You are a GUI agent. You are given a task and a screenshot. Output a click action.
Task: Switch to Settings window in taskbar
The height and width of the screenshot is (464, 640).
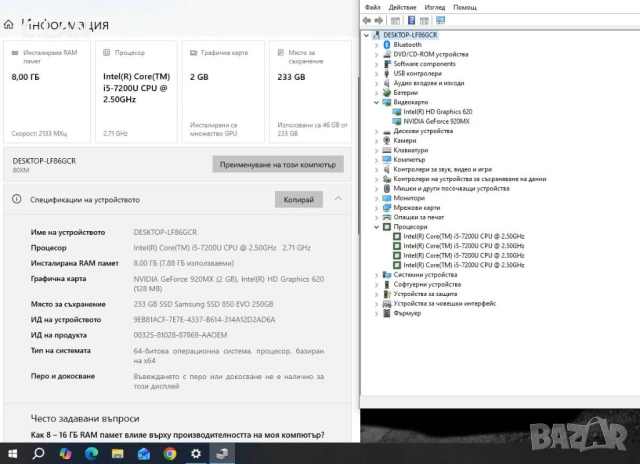coord(196,453)
